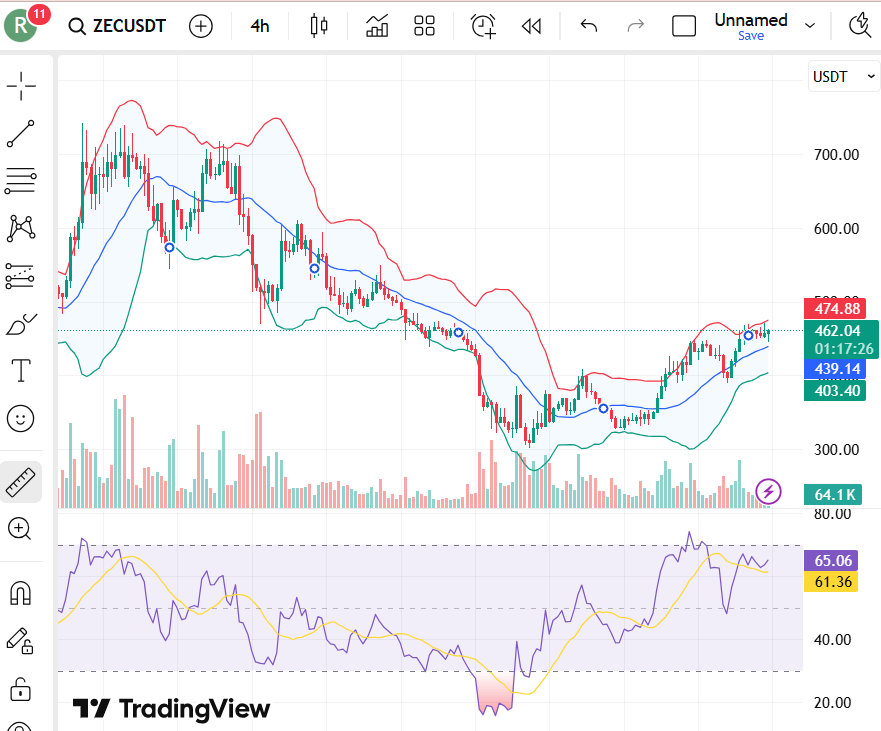Add a symbol to compare
The height and width of the screenshot is (731, 881).
201,26
